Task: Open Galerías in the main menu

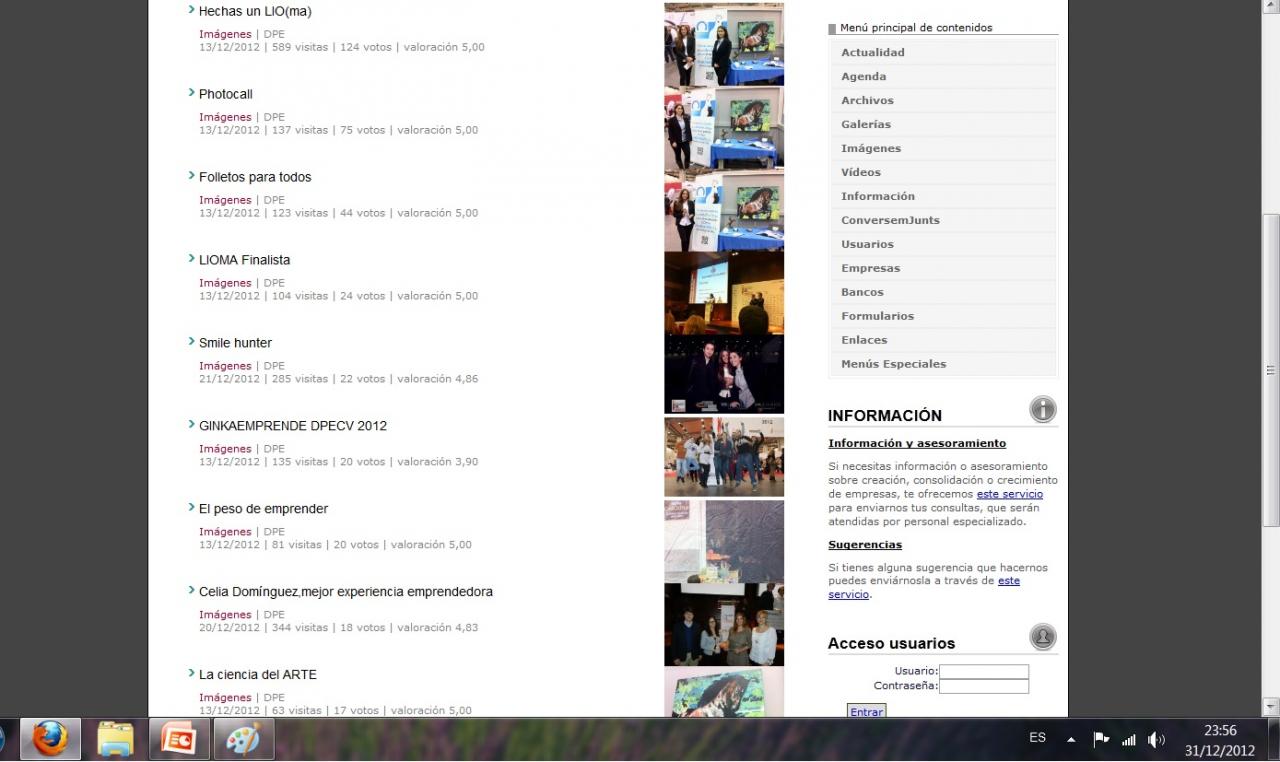Action: tap(943, 124)
